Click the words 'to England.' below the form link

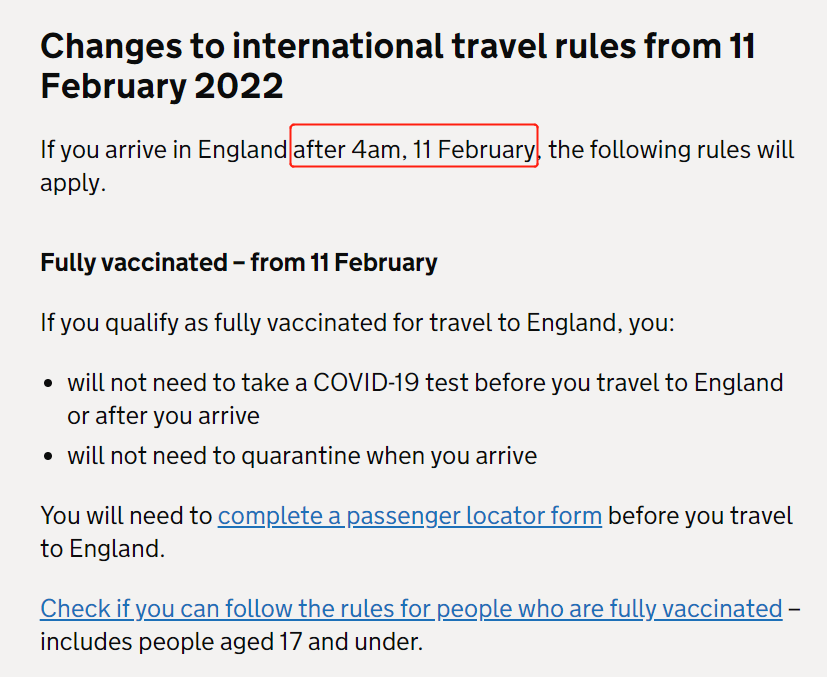[x=103, y=549]
